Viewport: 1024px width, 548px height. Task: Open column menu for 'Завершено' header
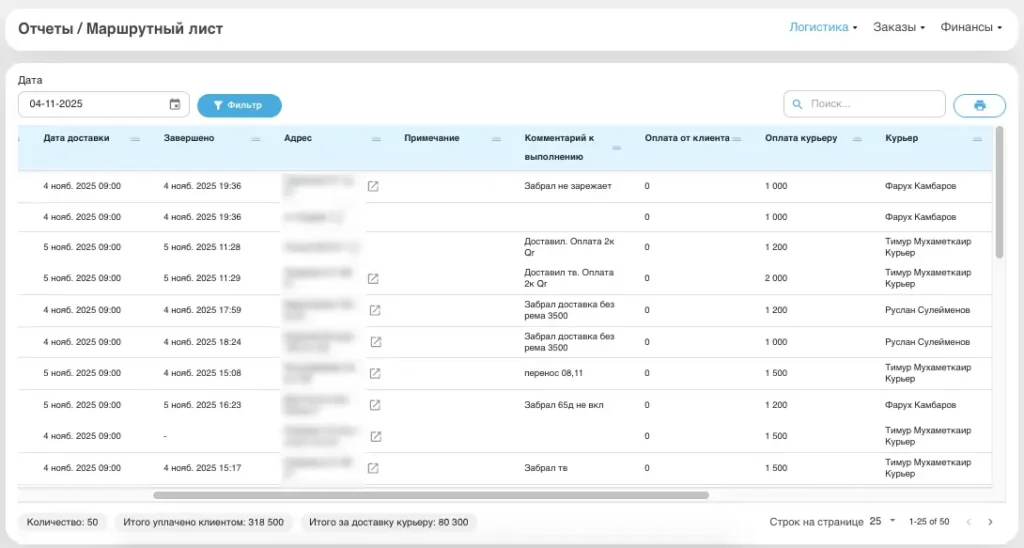point(255,139)
